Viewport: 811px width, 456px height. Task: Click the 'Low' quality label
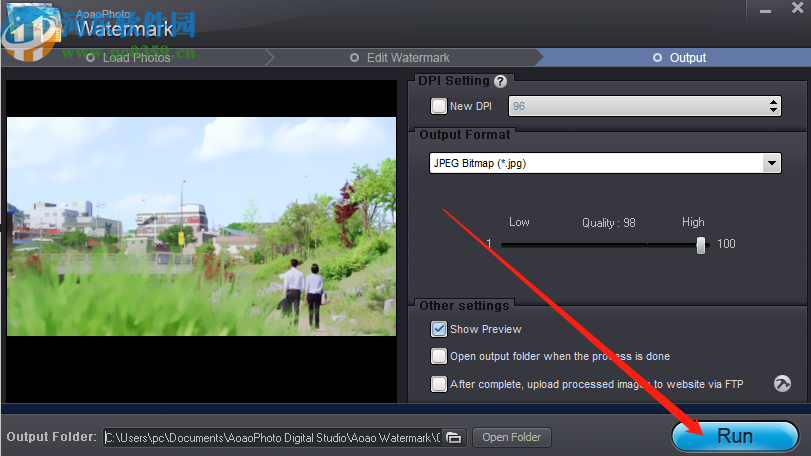[519, 222]
